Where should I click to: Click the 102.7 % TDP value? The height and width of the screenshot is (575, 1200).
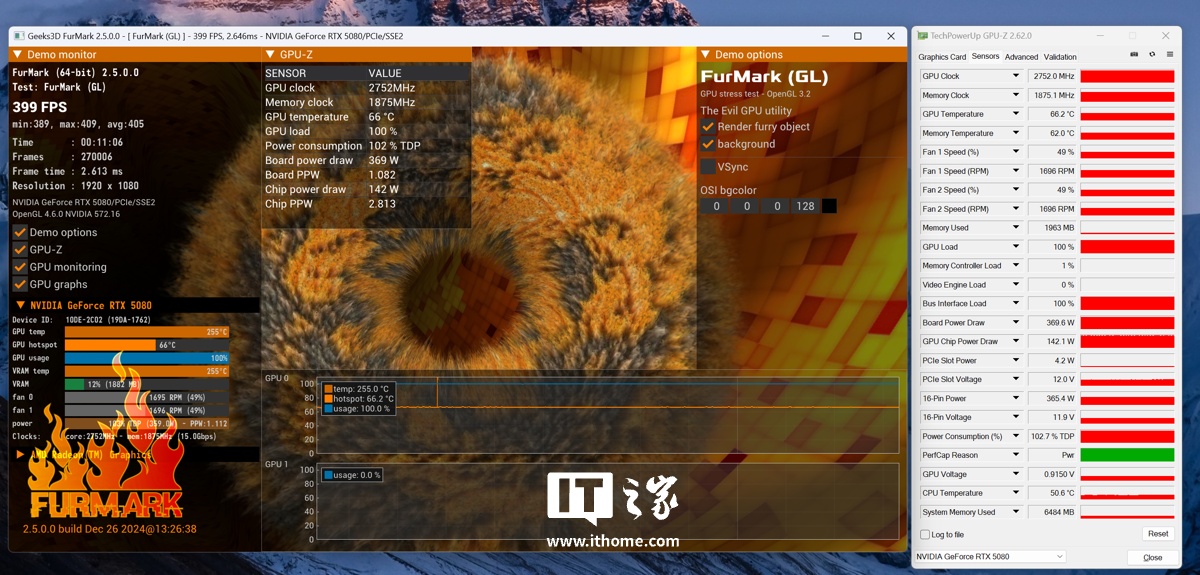(x=1053, y=436)
